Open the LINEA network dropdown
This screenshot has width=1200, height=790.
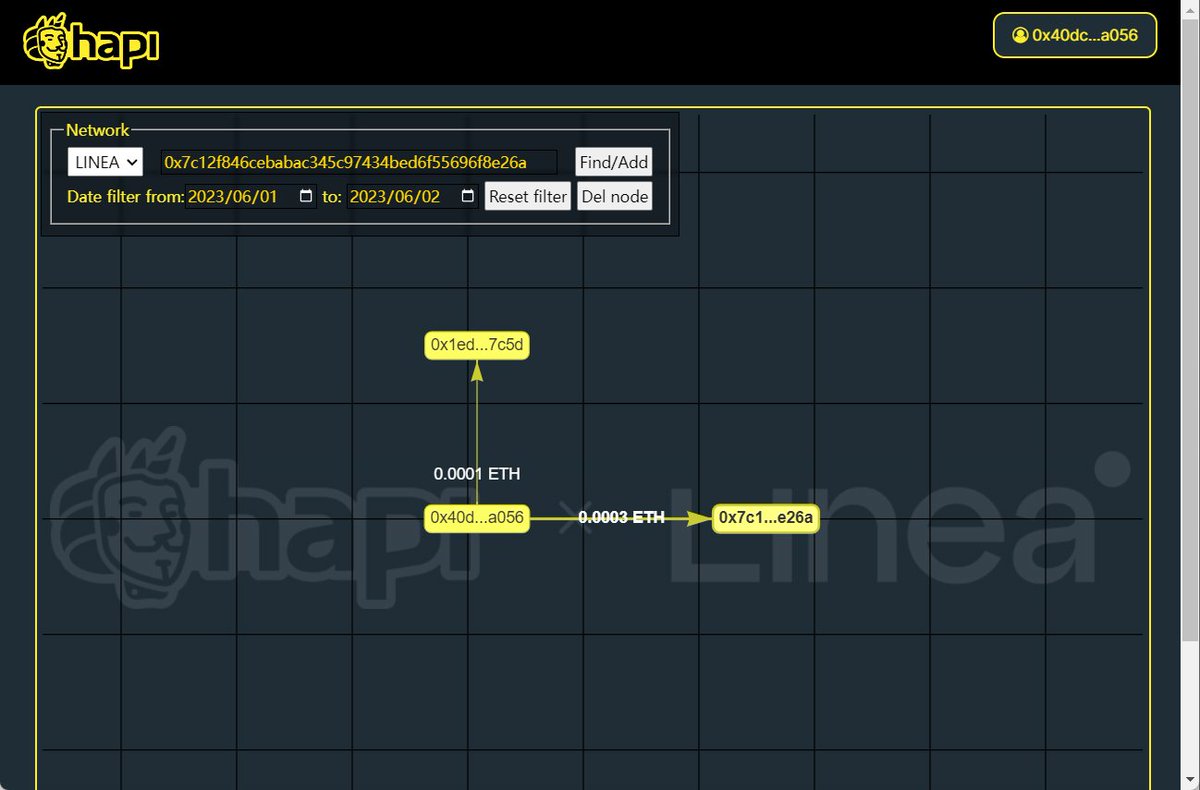point(105,162)
